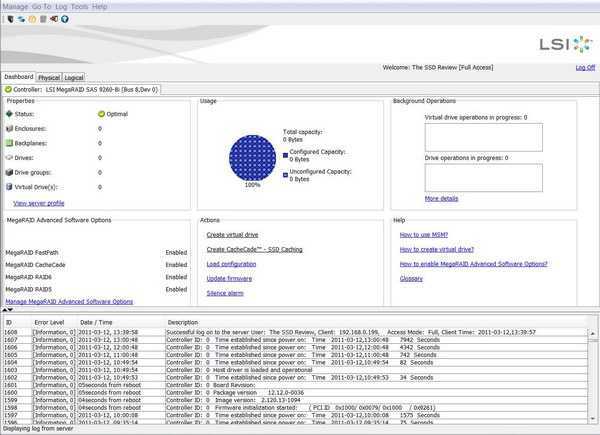Expand log panel with the up arrow
The image size is (600, 435).
5,310
